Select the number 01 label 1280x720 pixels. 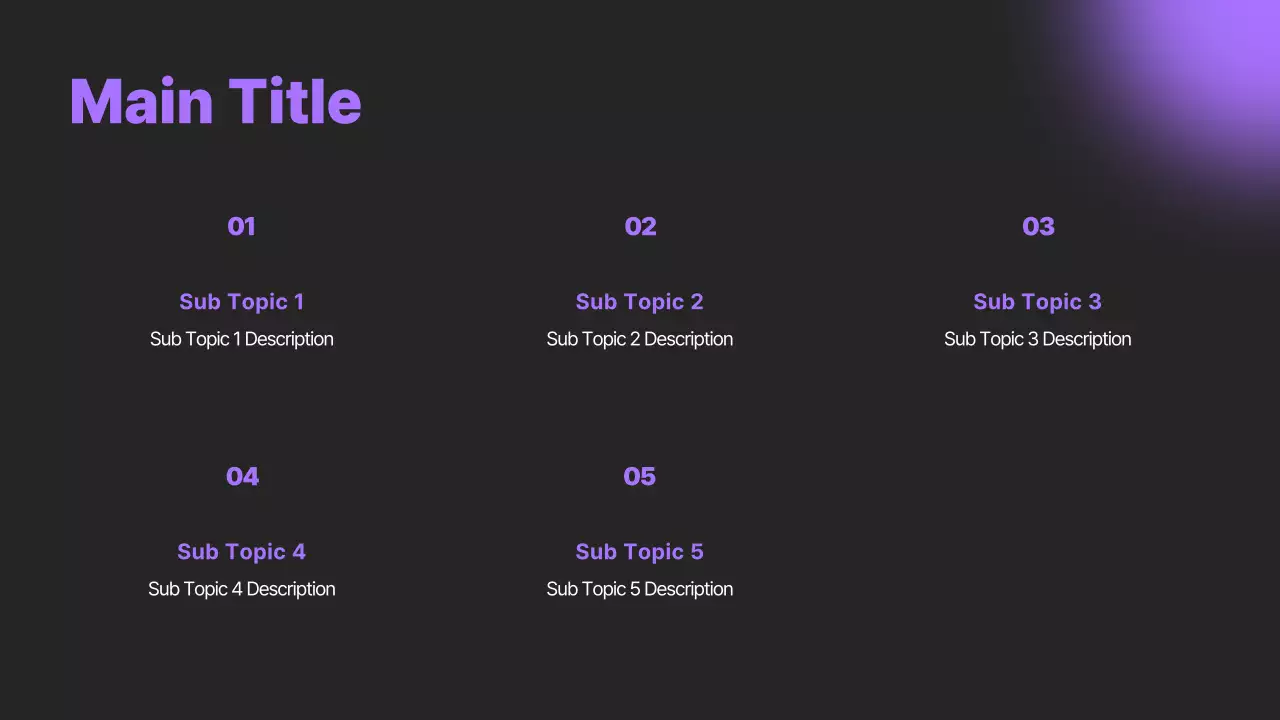click(241, 226)
